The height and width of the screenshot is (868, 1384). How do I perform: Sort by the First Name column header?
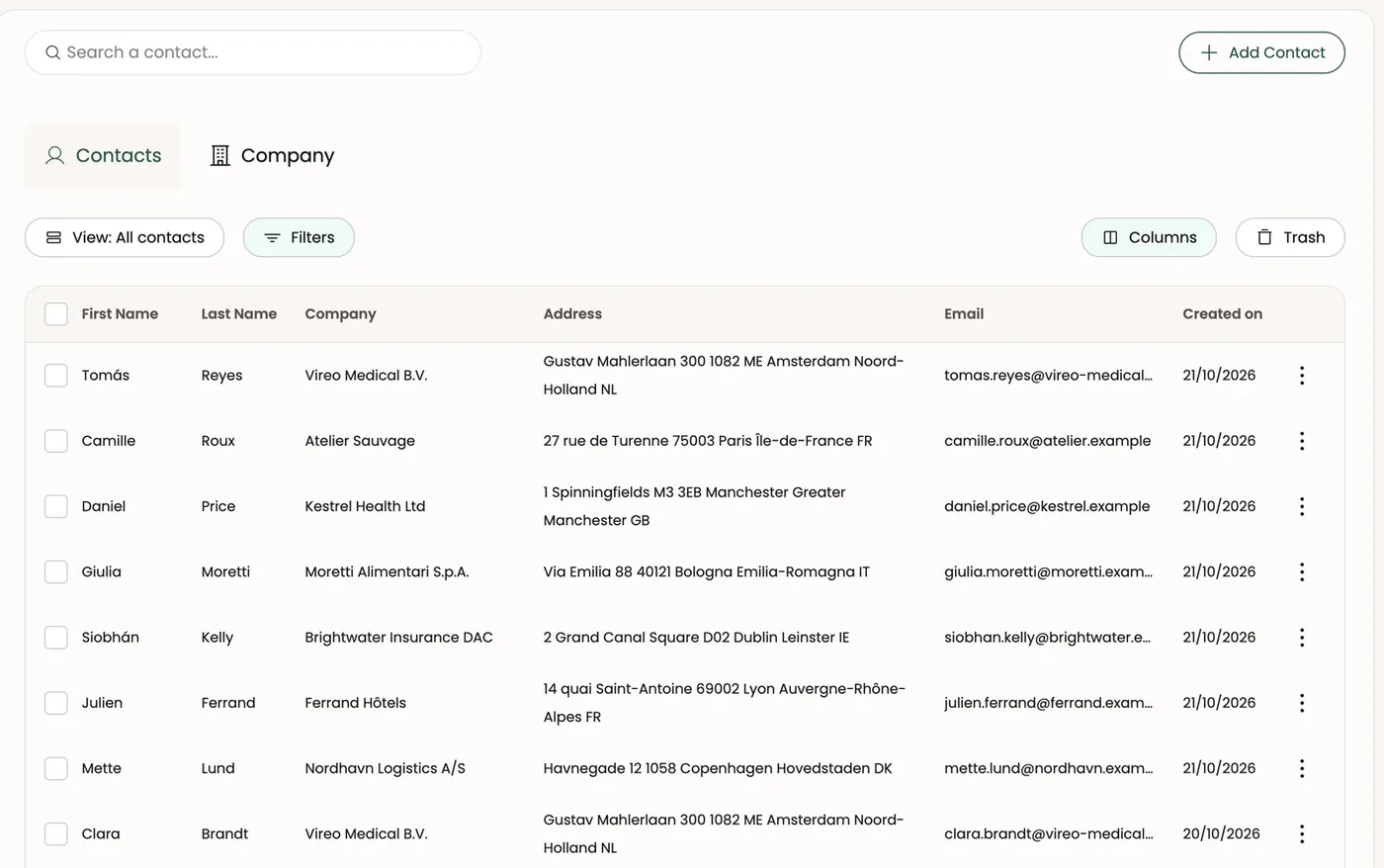pos(120,314)
